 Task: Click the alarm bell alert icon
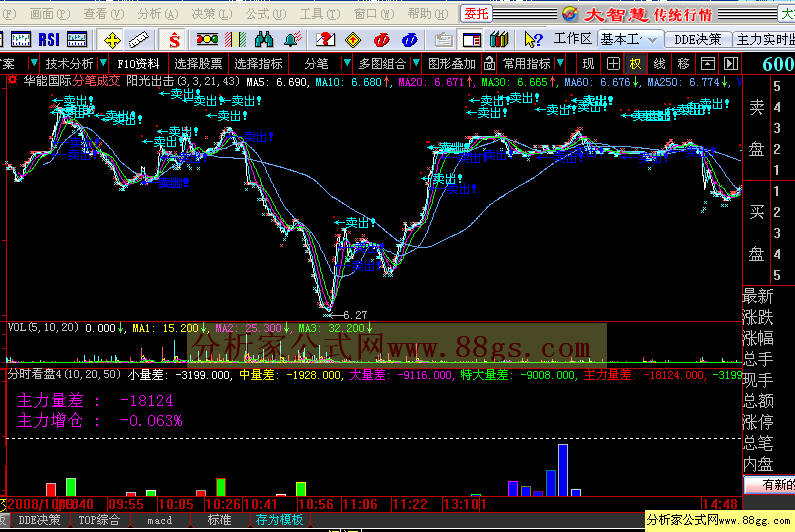(x=293, y=39)
